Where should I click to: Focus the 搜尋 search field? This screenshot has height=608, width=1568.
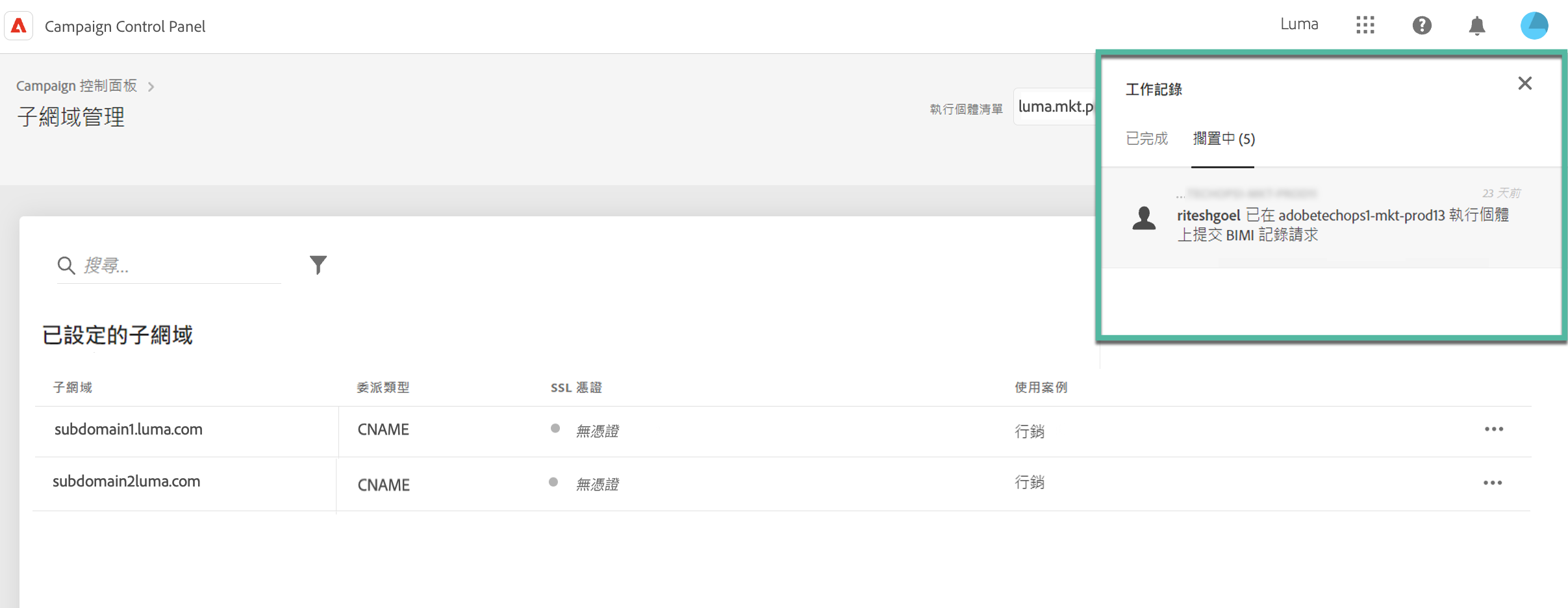[x=169, y=265]
